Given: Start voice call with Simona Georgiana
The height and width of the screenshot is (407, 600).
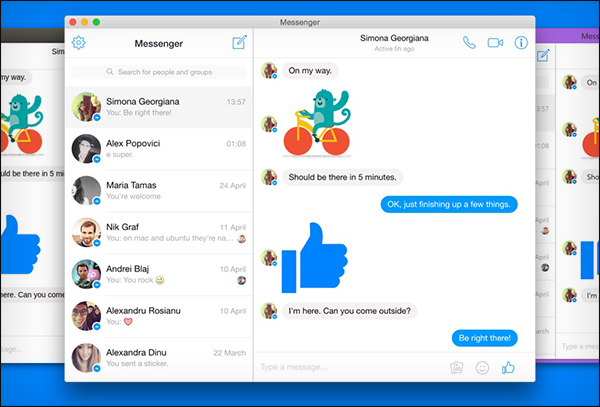Looking at the screenshot, I should coord(469,42).
